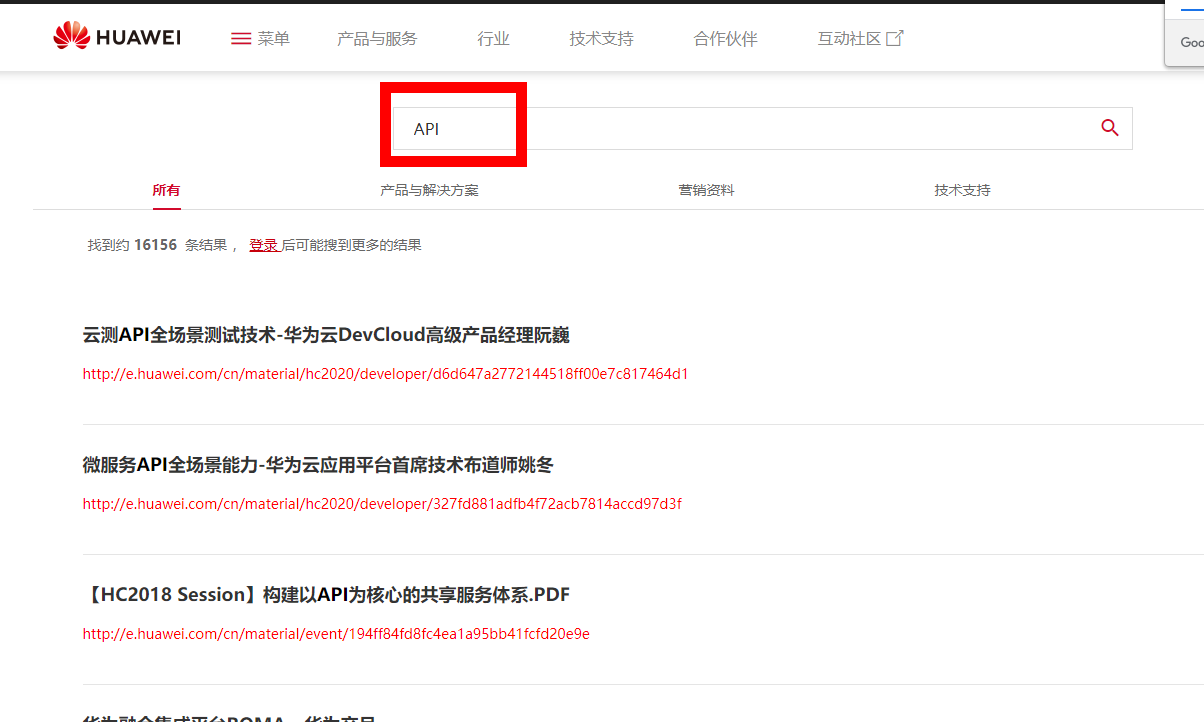Select the 所有 results tab
The image size is (1204, 722).
(166, 190)
